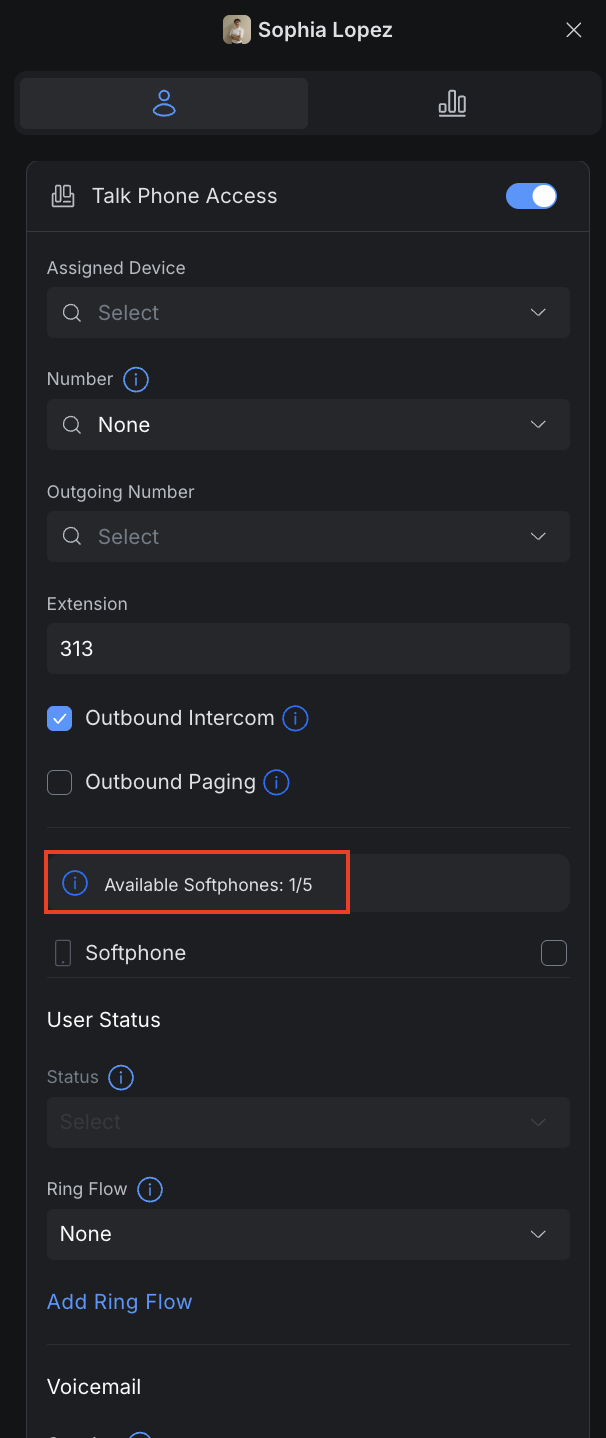Click the search icon in Assigned Device field
Viewport: 606px width, 1438px height.
71,312
